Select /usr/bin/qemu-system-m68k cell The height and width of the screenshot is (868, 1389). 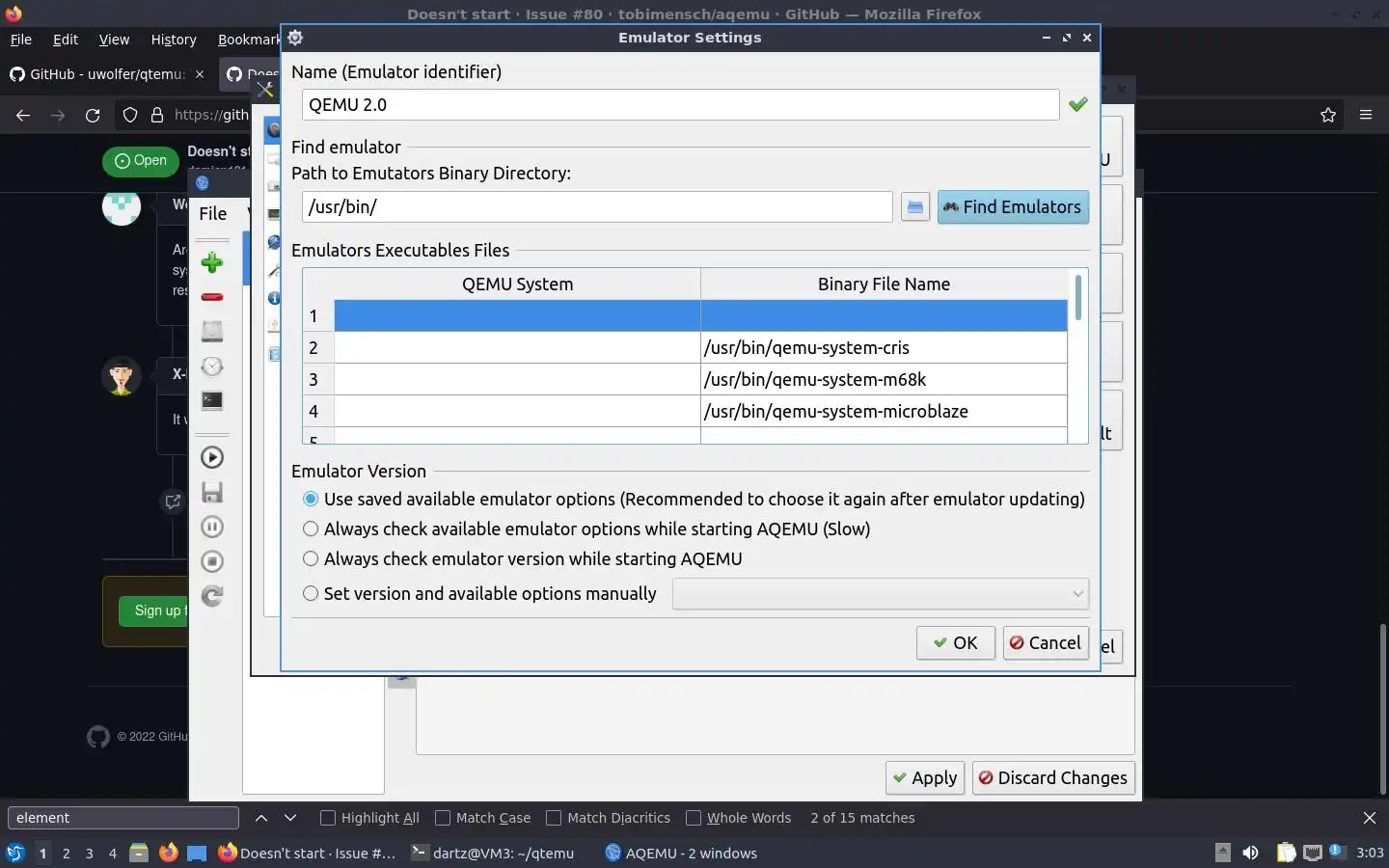point(884,379)
